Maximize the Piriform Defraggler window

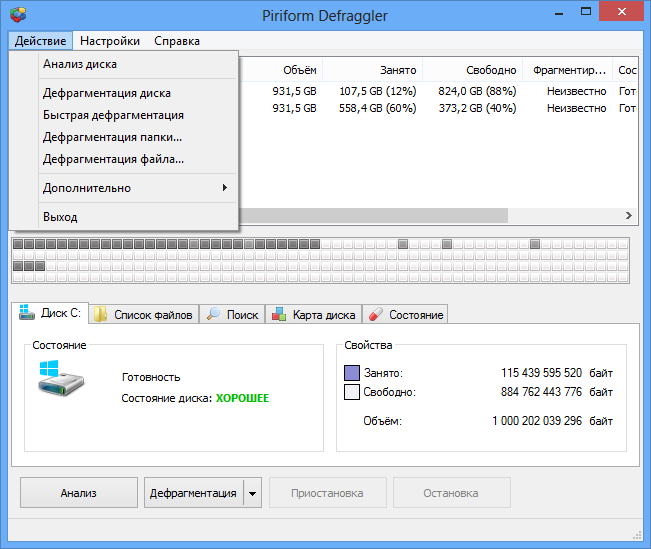click(586, 12)
